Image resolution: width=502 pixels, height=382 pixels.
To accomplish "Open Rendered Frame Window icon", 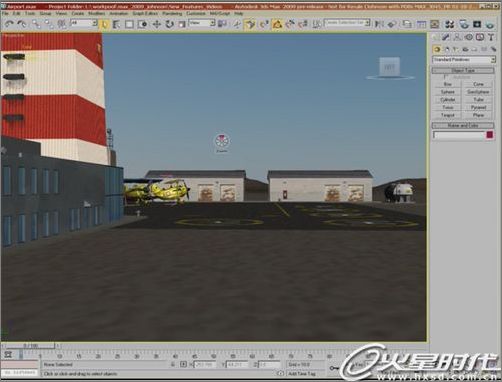I will [x=477, y=24].
